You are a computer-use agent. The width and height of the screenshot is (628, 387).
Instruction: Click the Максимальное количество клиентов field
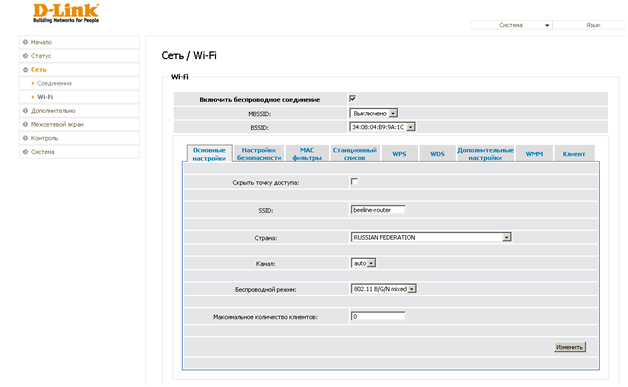pos(378,316)
